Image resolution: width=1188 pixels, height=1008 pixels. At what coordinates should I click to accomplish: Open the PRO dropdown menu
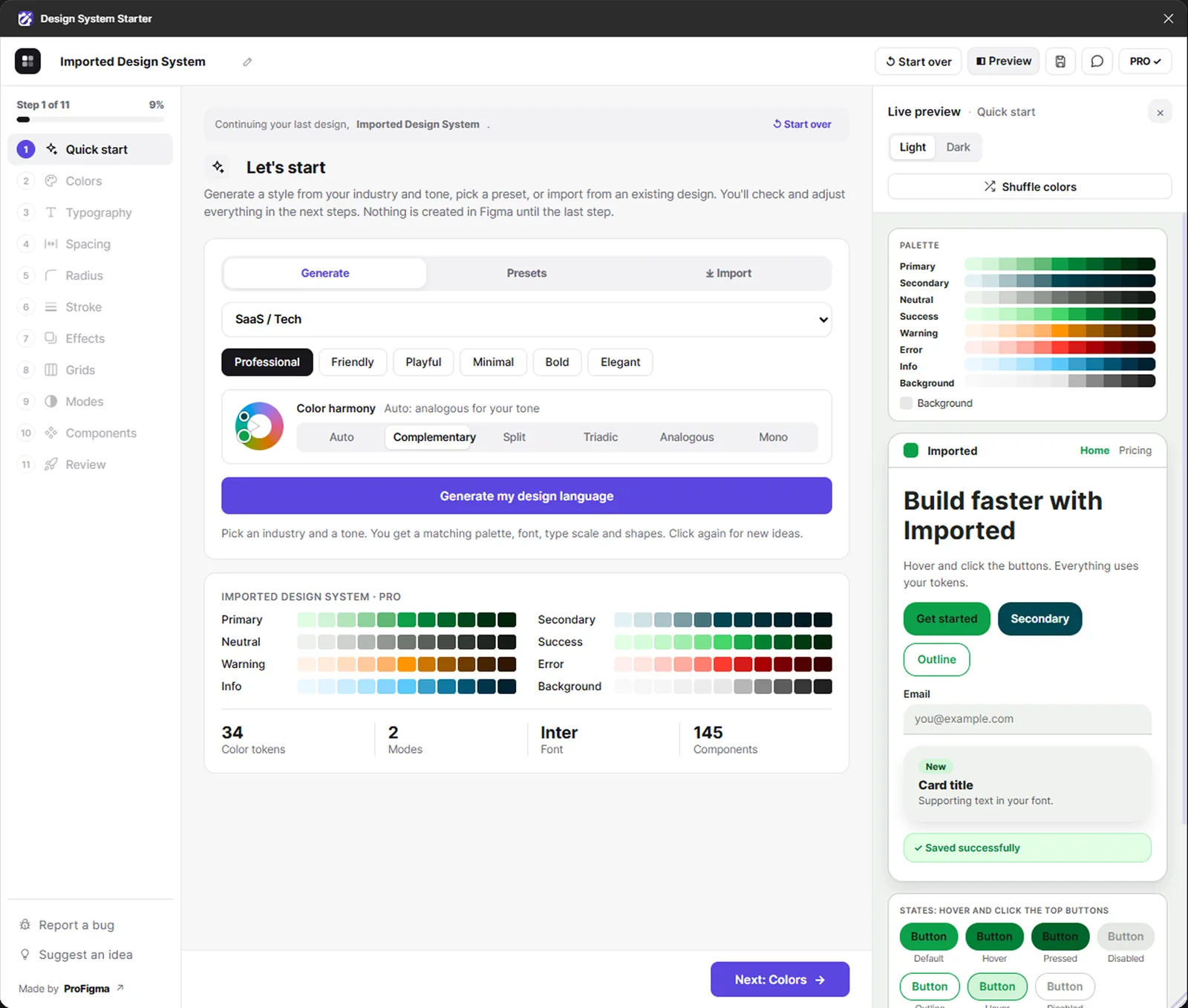pos(1145,62)
